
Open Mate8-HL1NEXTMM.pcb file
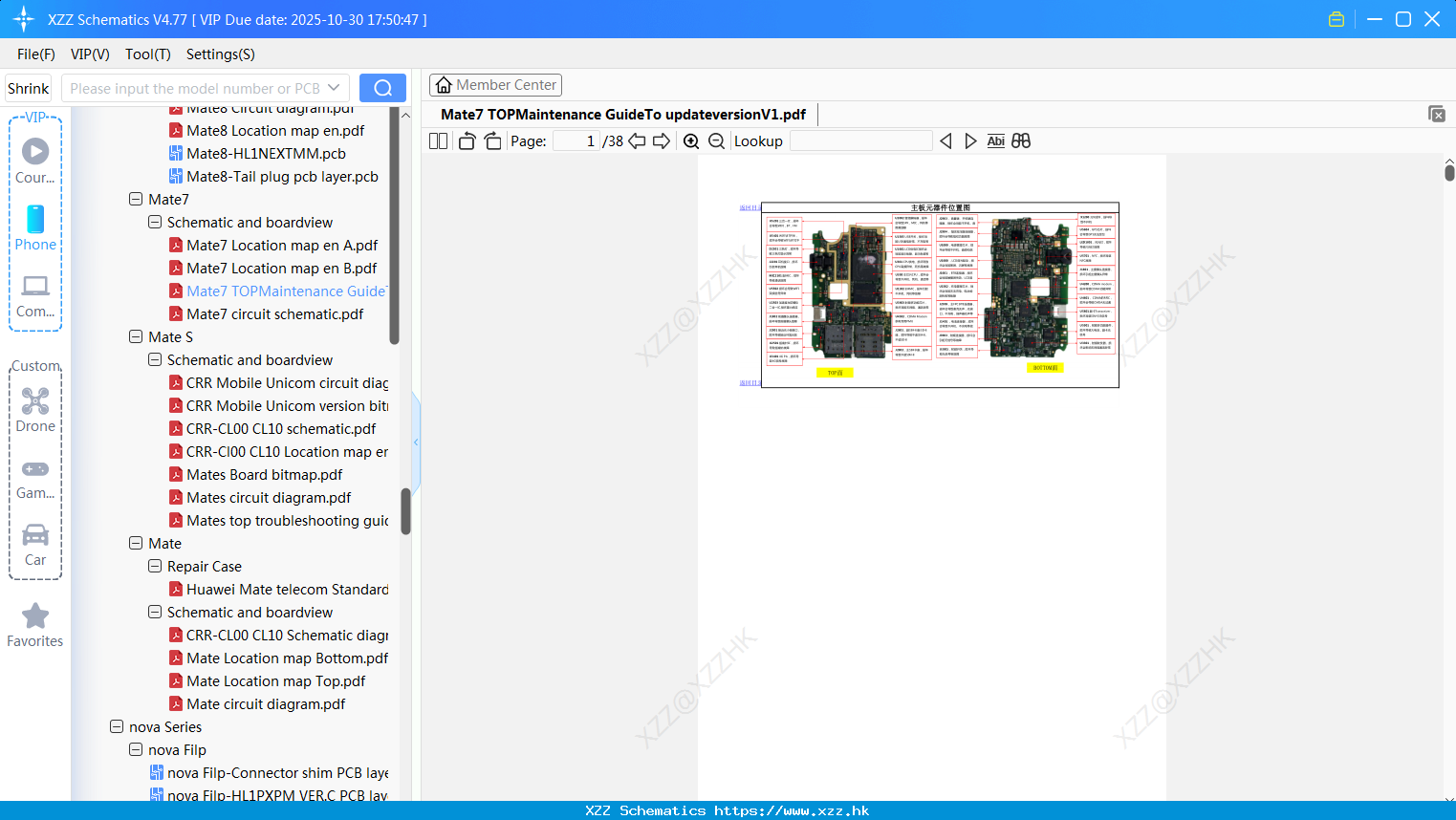pos(266,153)
